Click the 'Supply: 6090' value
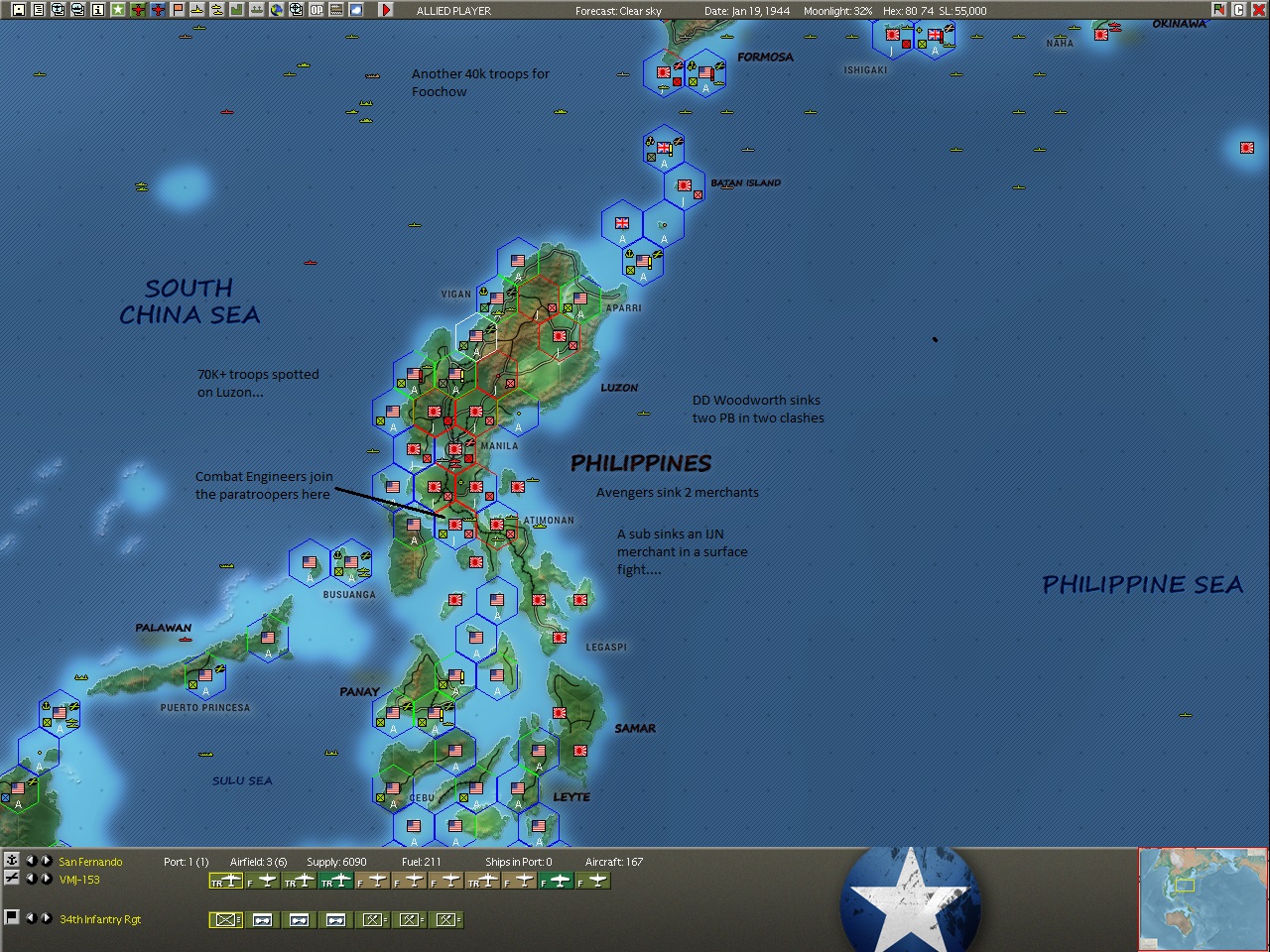 (336, 862)
